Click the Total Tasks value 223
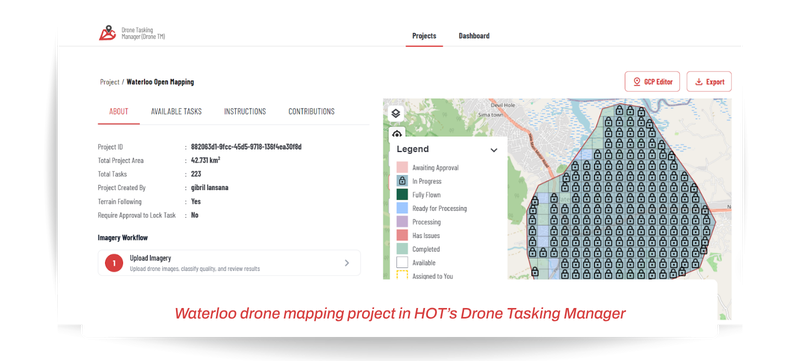The width and height of the screenshot is (800, 361). point(196,174)
